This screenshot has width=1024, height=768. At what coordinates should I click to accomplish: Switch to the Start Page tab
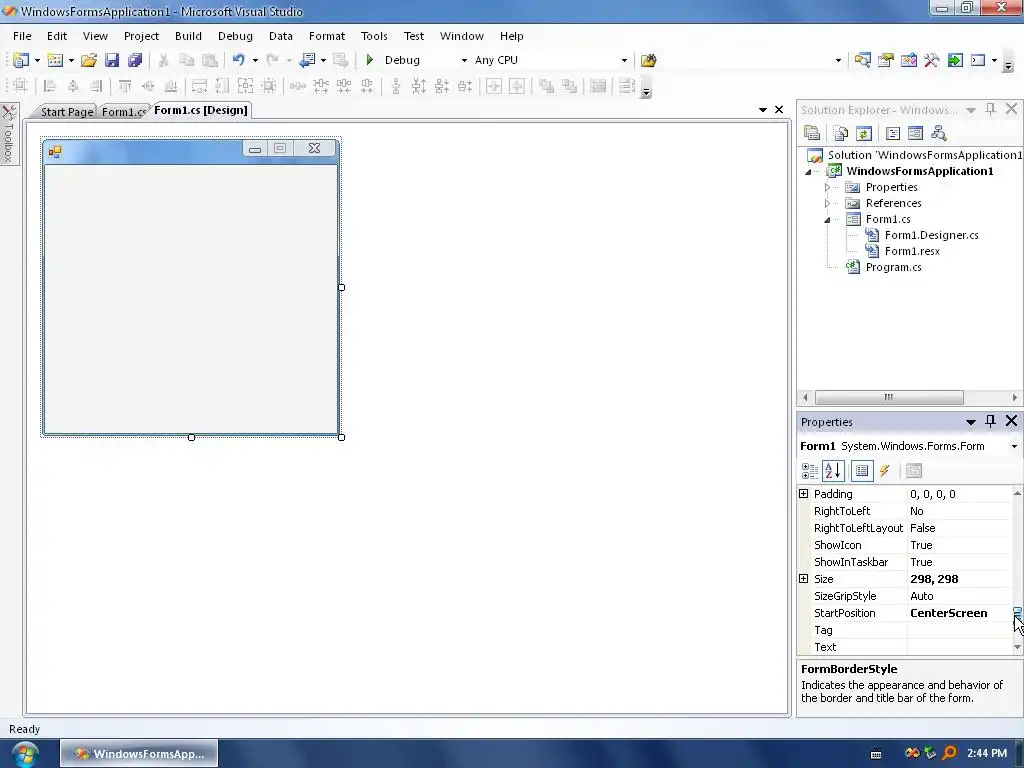[67, 112]
